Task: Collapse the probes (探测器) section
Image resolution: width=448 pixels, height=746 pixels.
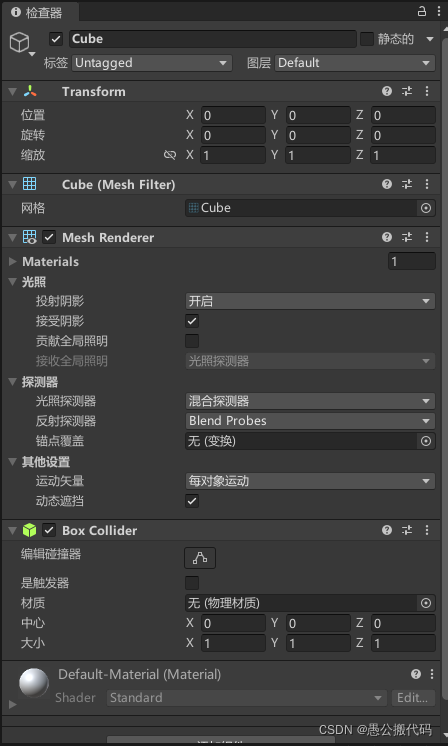Action: click(x=13, y=382)
